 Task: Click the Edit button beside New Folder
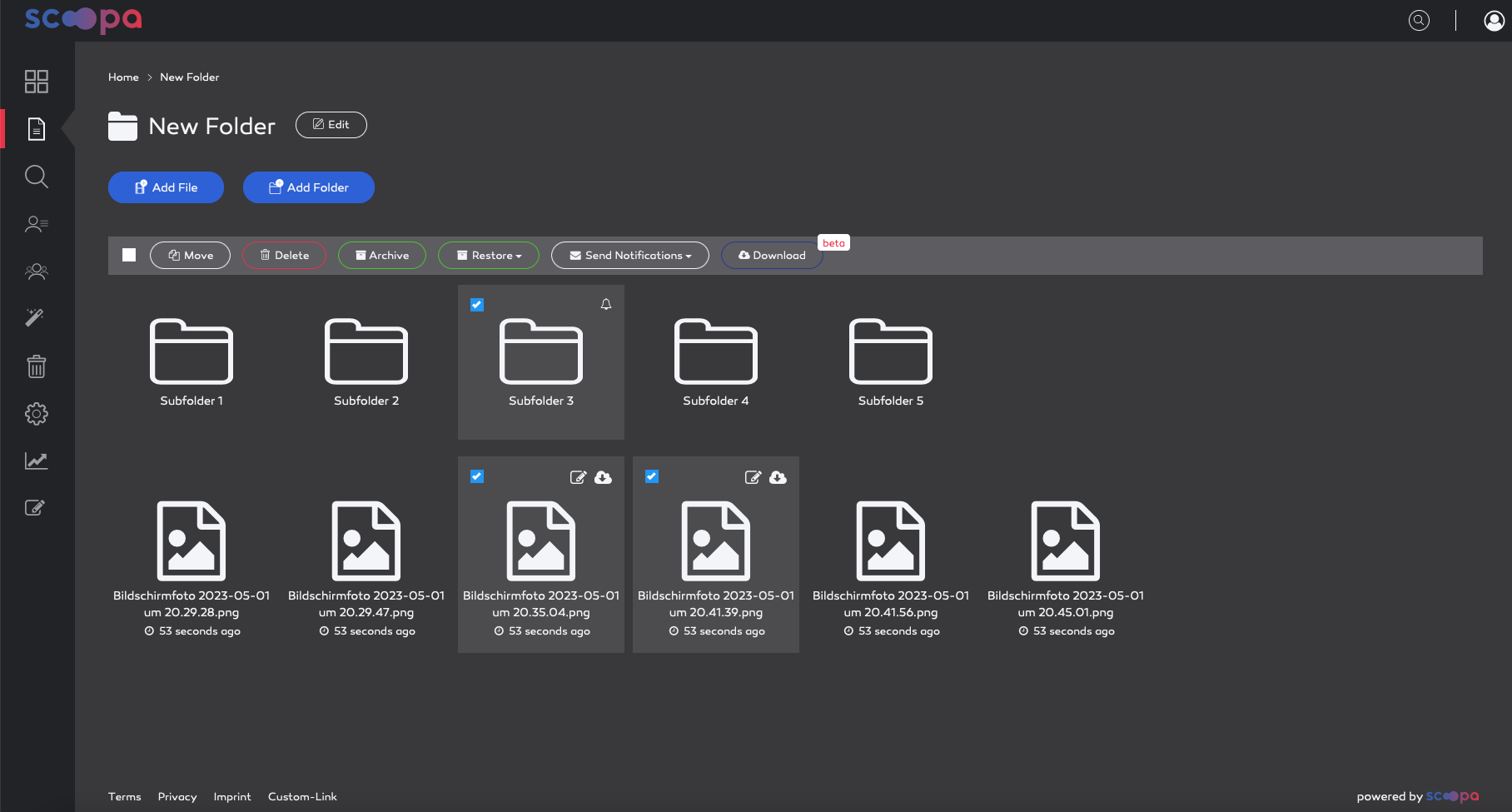click(331, 125)
